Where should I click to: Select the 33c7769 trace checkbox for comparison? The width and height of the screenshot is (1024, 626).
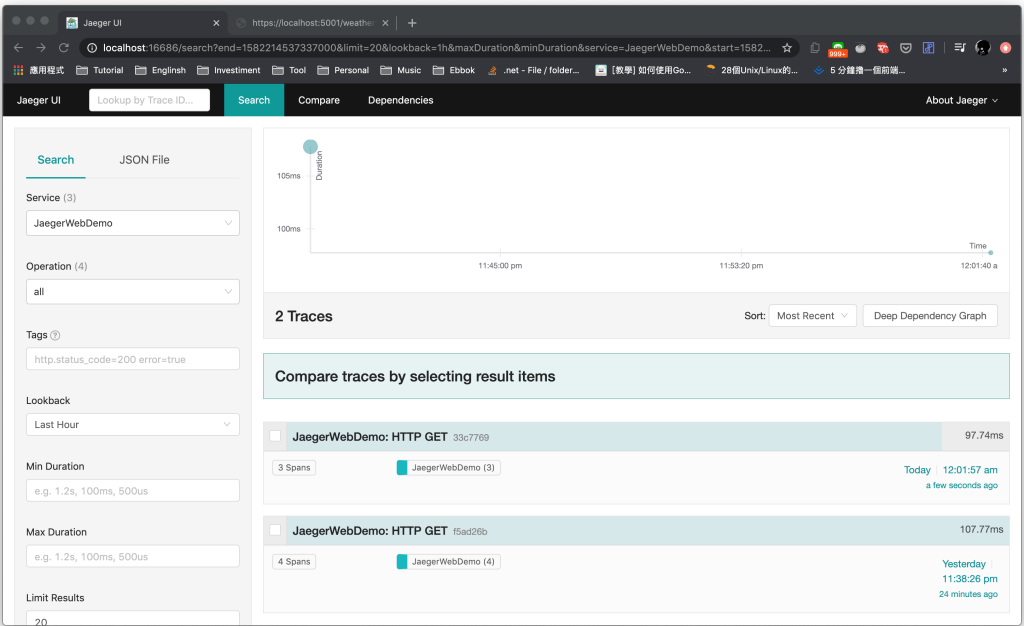[x=276, y=436]
